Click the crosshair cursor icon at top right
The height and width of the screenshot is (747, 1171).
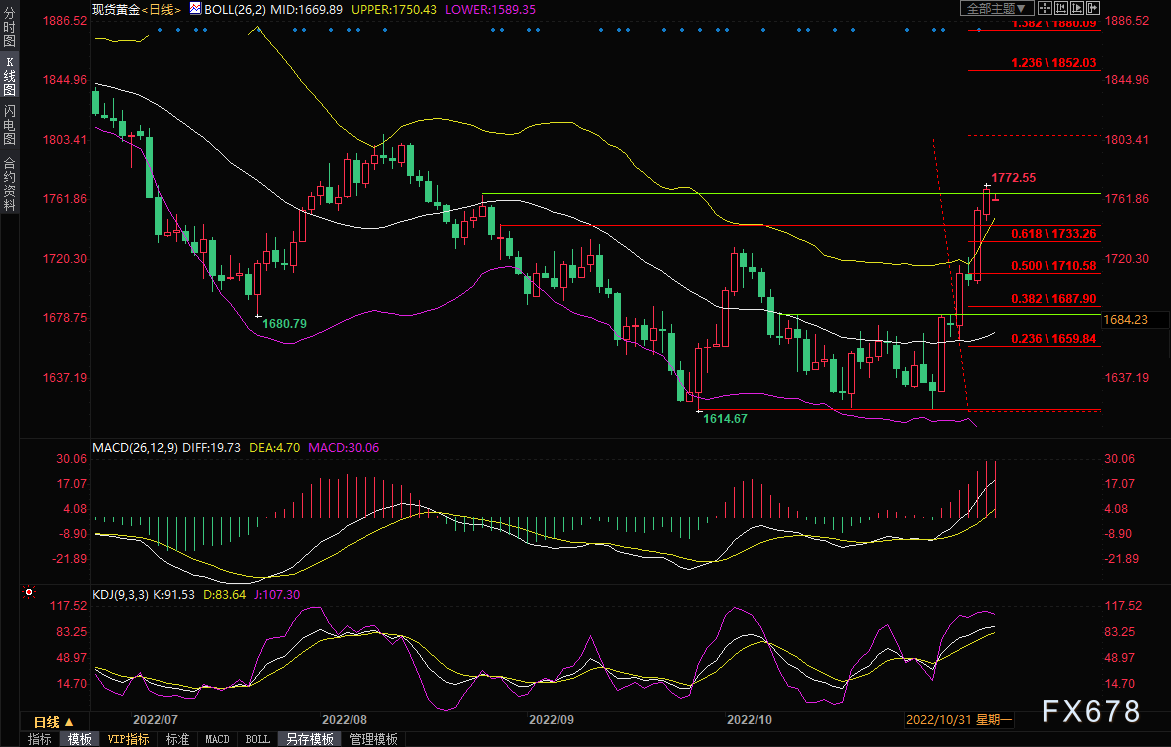[1045, 8]
